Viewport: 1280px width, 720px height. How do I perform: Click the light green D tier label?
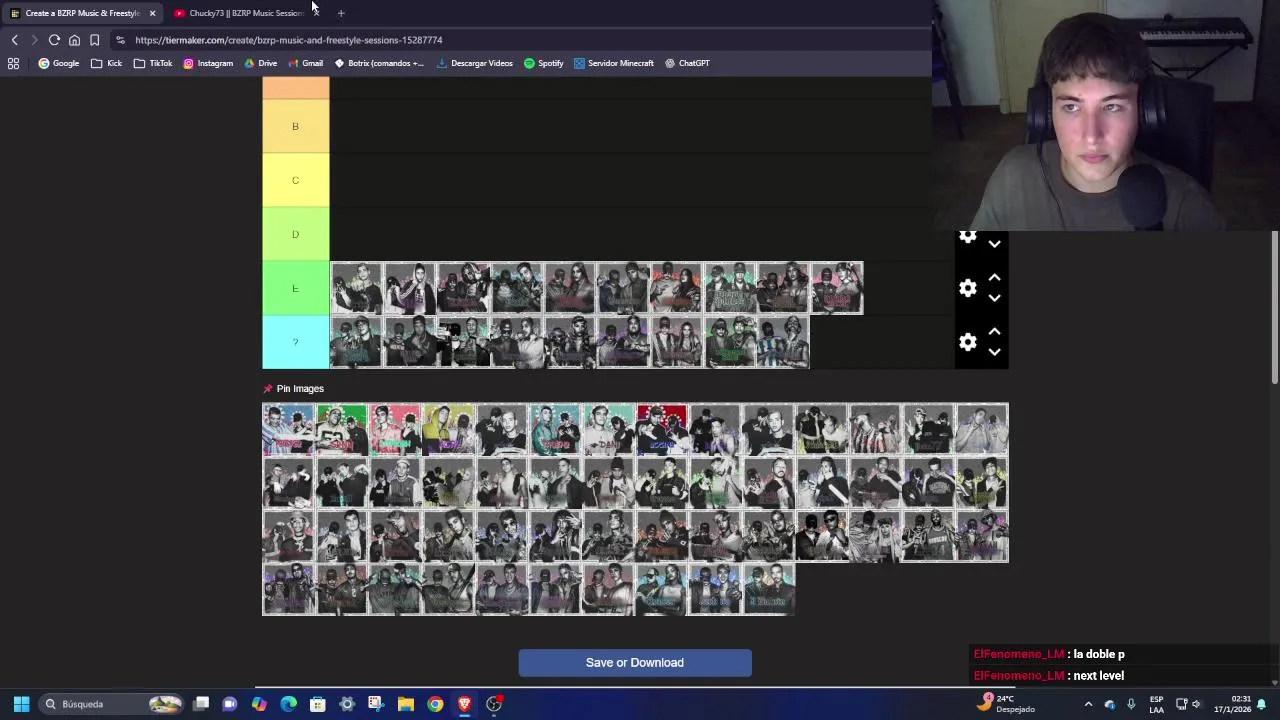tap(295, 234)
